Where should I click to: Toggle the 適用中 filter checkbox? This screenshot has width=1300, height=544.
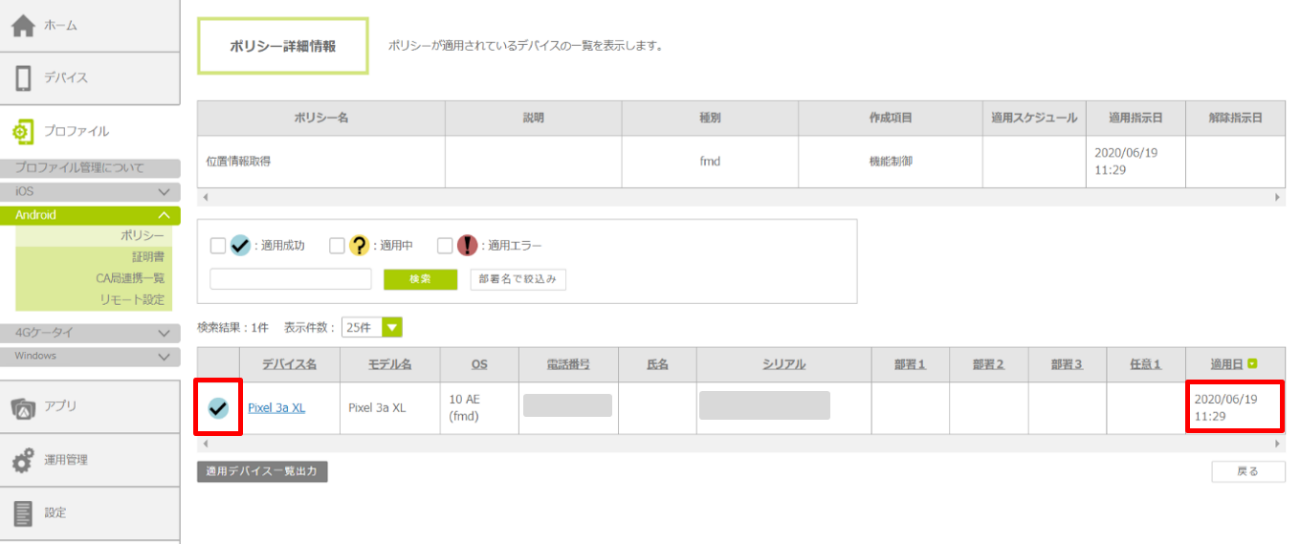coord(336,245)
